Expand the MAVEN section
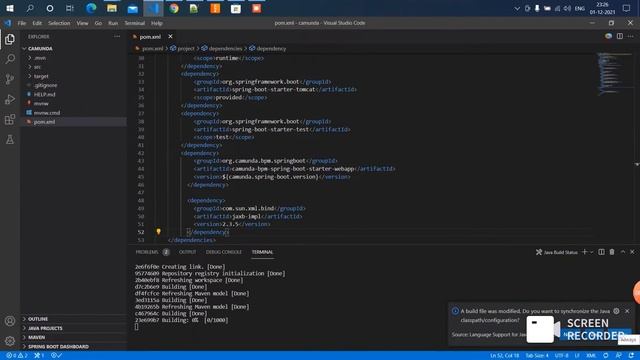640x360 pixels. pos(36,337)
